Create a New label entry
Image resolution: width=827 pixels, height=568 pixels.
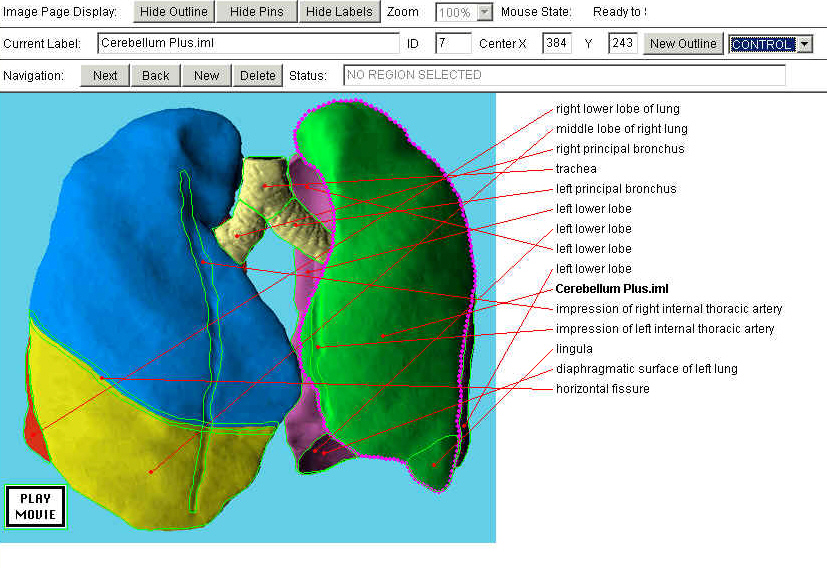pyautogui.click(x=206, y=75)
